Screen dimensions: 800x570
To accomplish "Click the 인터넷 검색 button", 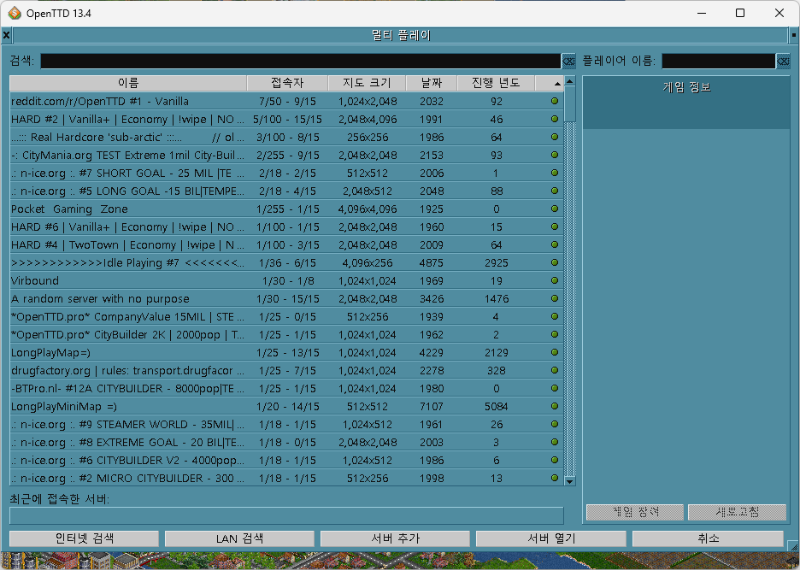I will pos(84,539).
